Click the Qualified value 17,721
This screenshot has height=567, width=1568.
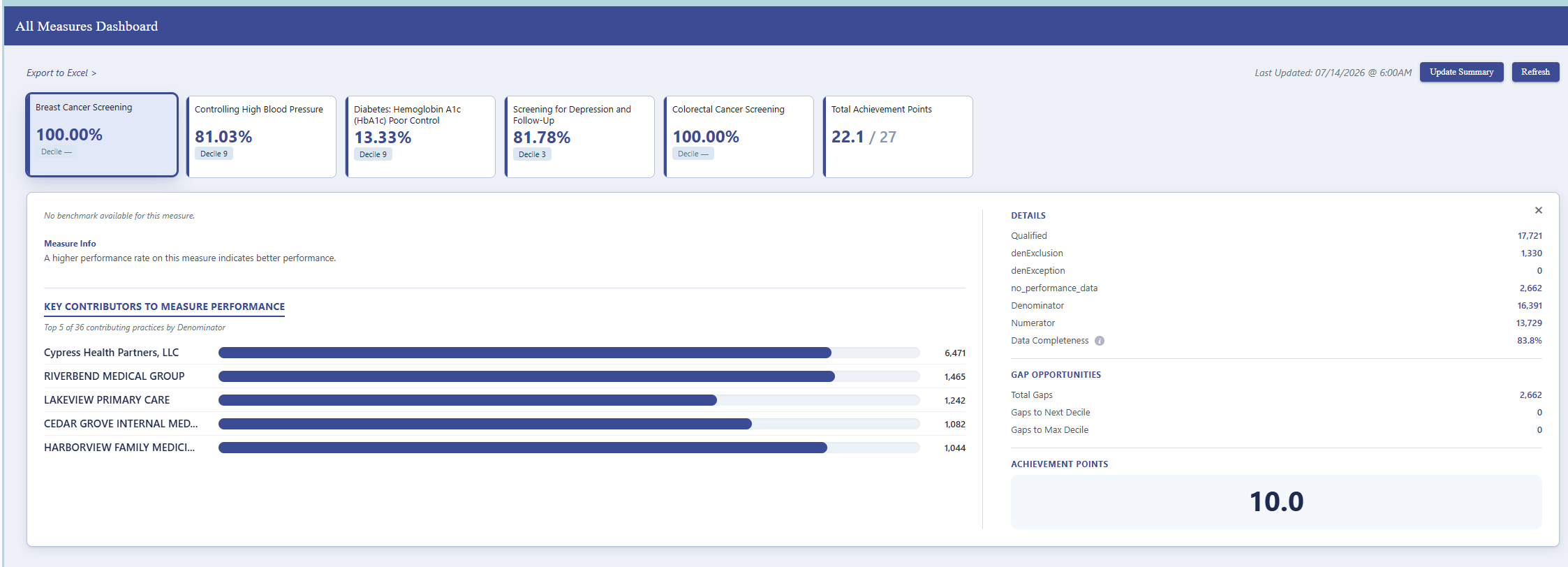[x=1530, y=236]
